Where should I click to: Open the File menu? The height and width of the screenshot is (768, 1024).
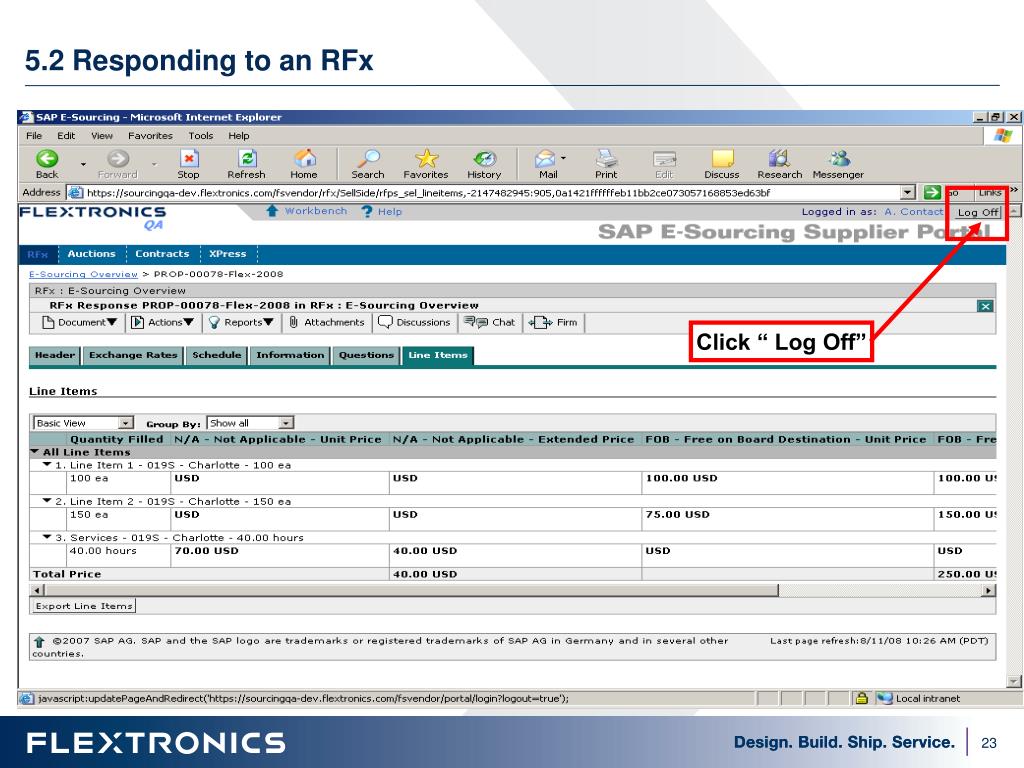34,136
